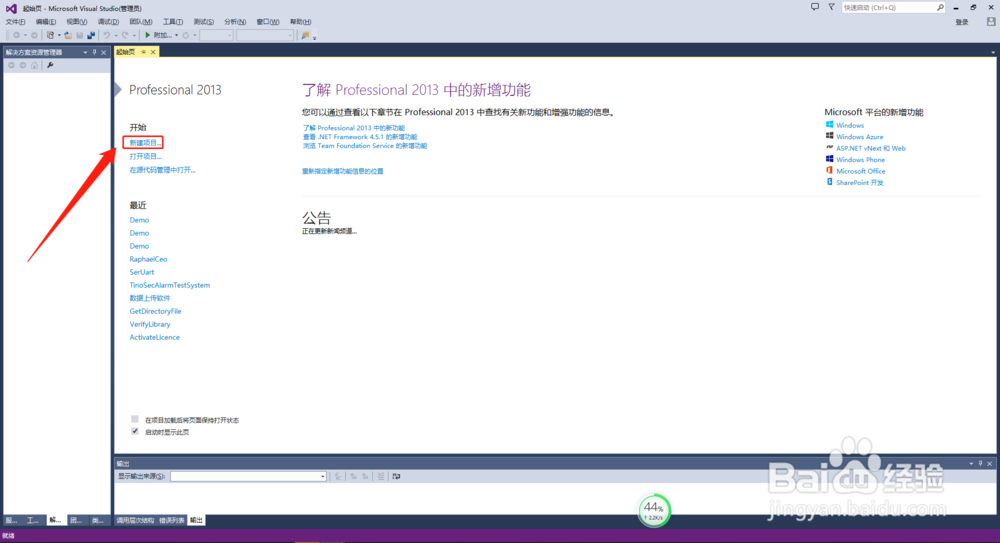The width and height of the screenshot is (1000, 543).
Task: Open the 输出 panel window position dropdown
Action: 971,464
